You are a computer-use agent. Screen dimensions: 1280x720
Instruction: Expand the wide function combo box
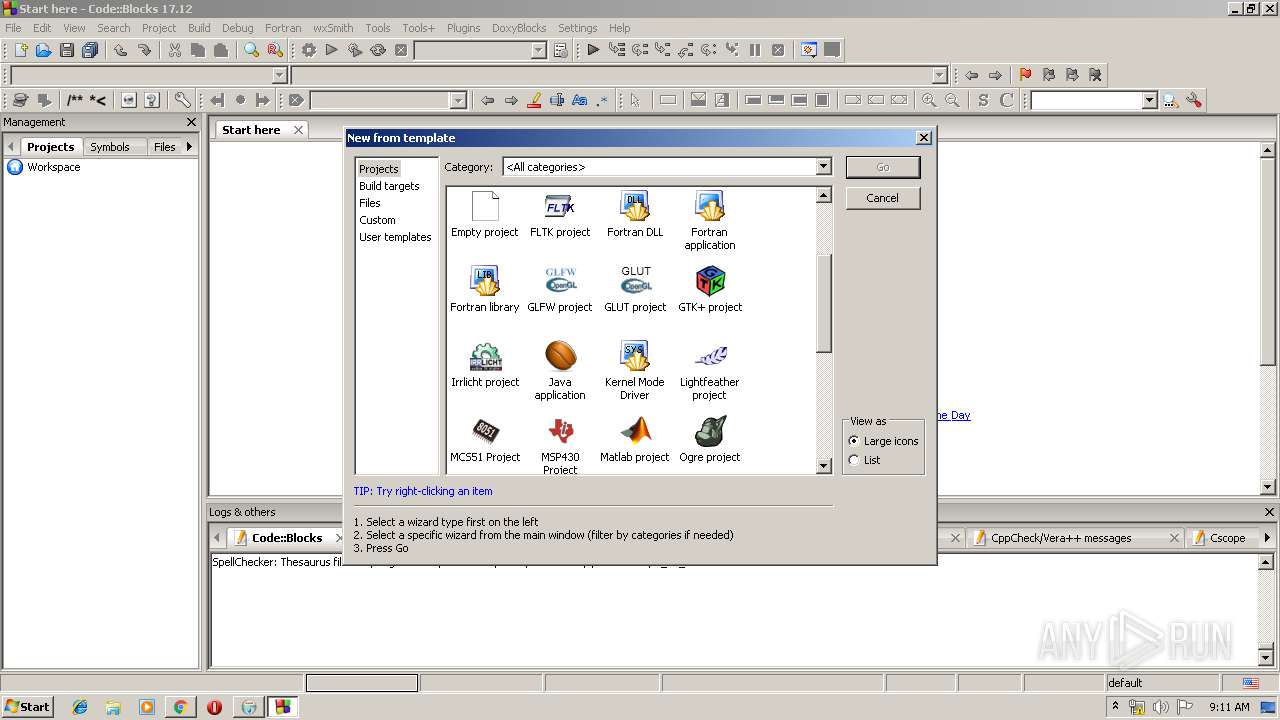tap(939, 75)
